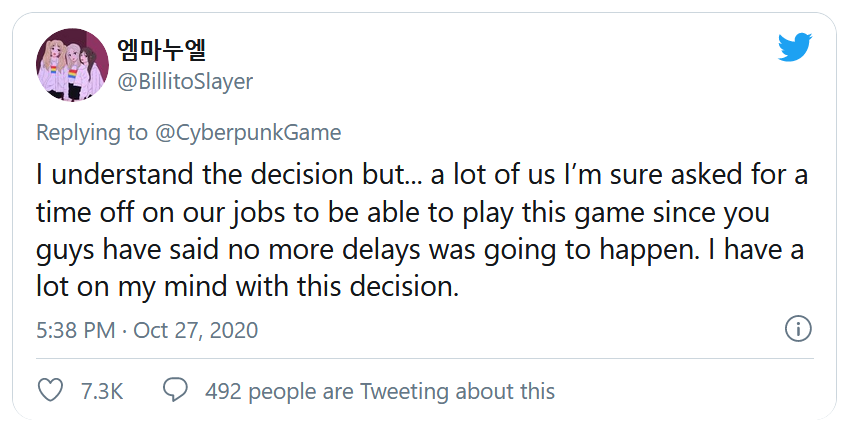Click the tweet line starting "guys have said"
This screenshot has height=430, width=849.
pyautogui.click(x=416, y=250)
